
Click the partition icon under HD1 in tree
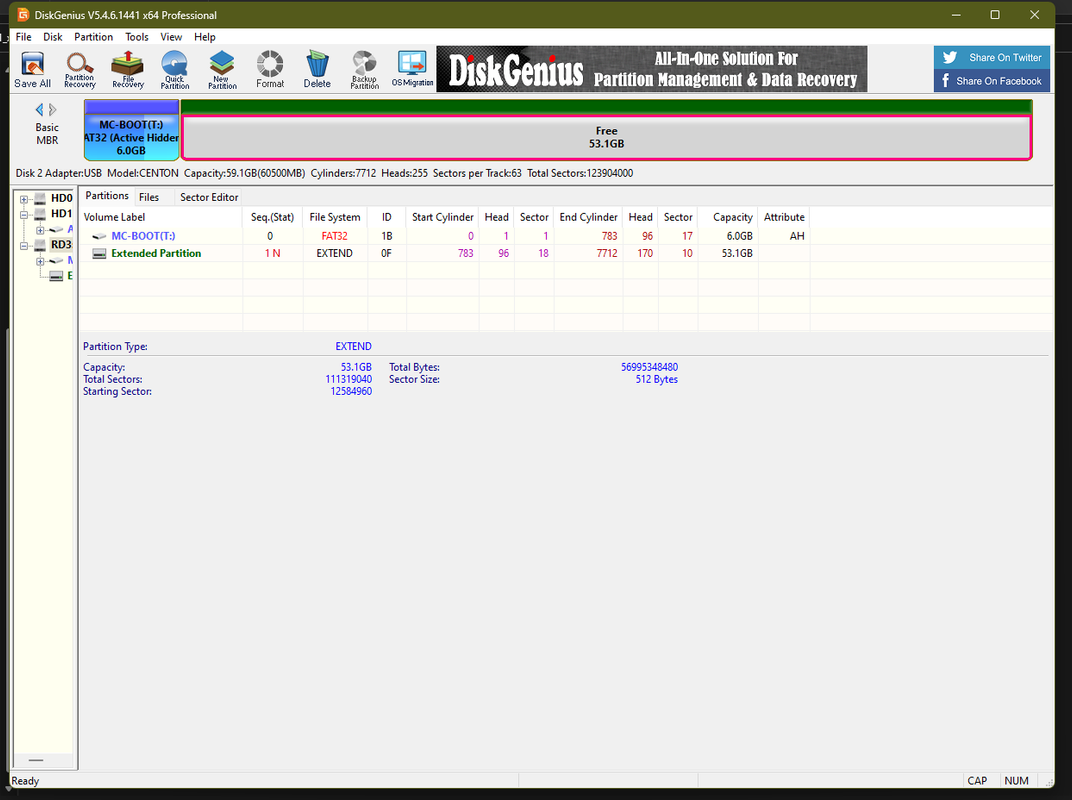pyautogui.click(x=56, y=230)
